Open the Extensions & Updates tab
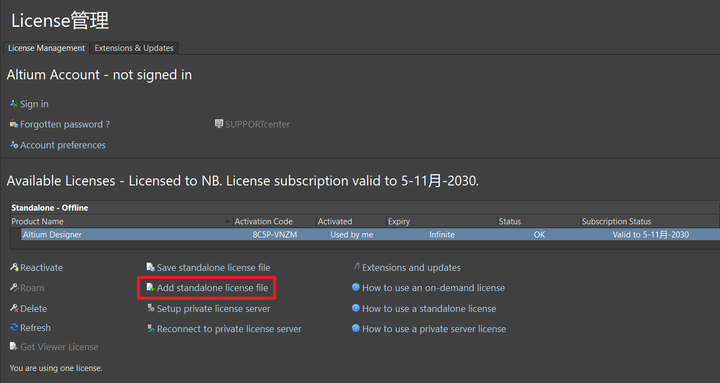Screen dimensions: 720x383 coord(134,48)
